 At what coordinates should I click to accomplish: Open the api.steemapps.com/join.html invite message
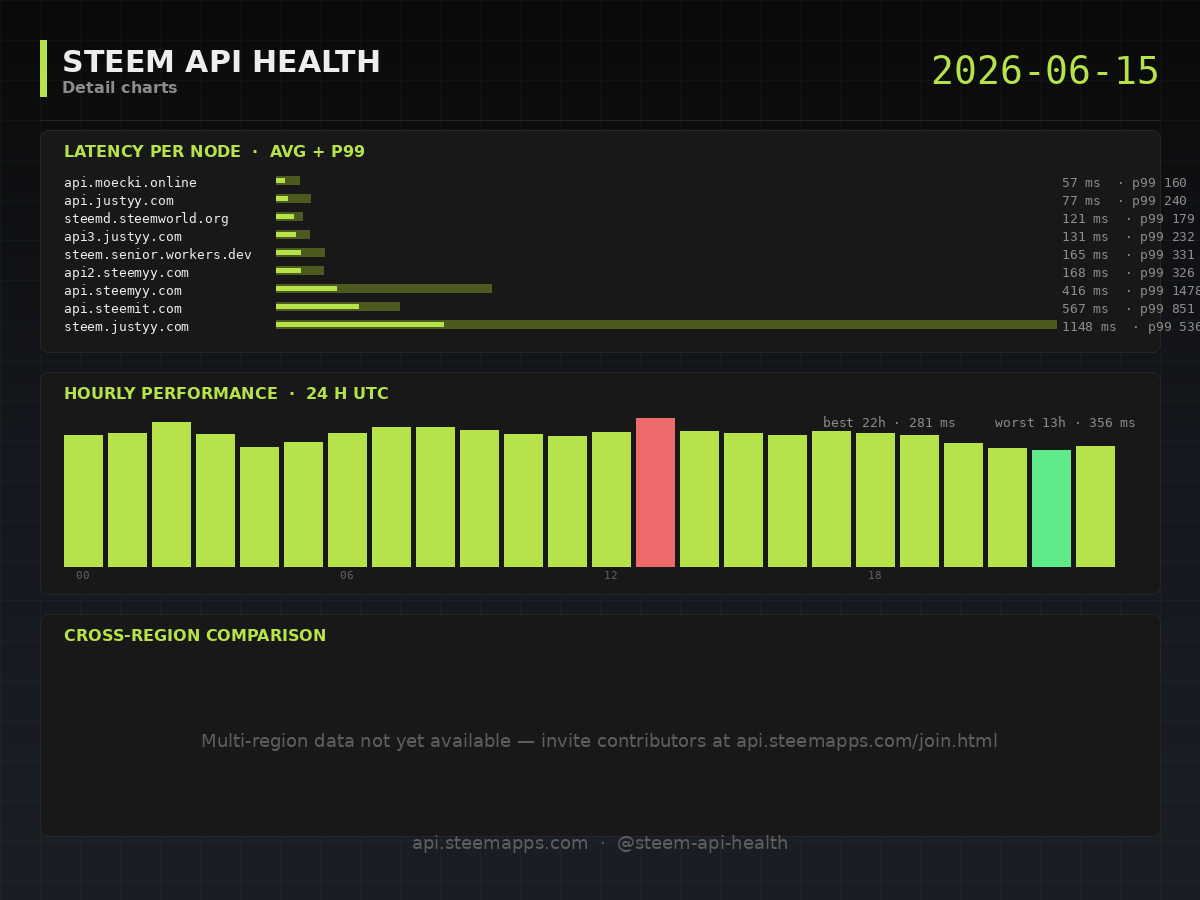[600, 741]
